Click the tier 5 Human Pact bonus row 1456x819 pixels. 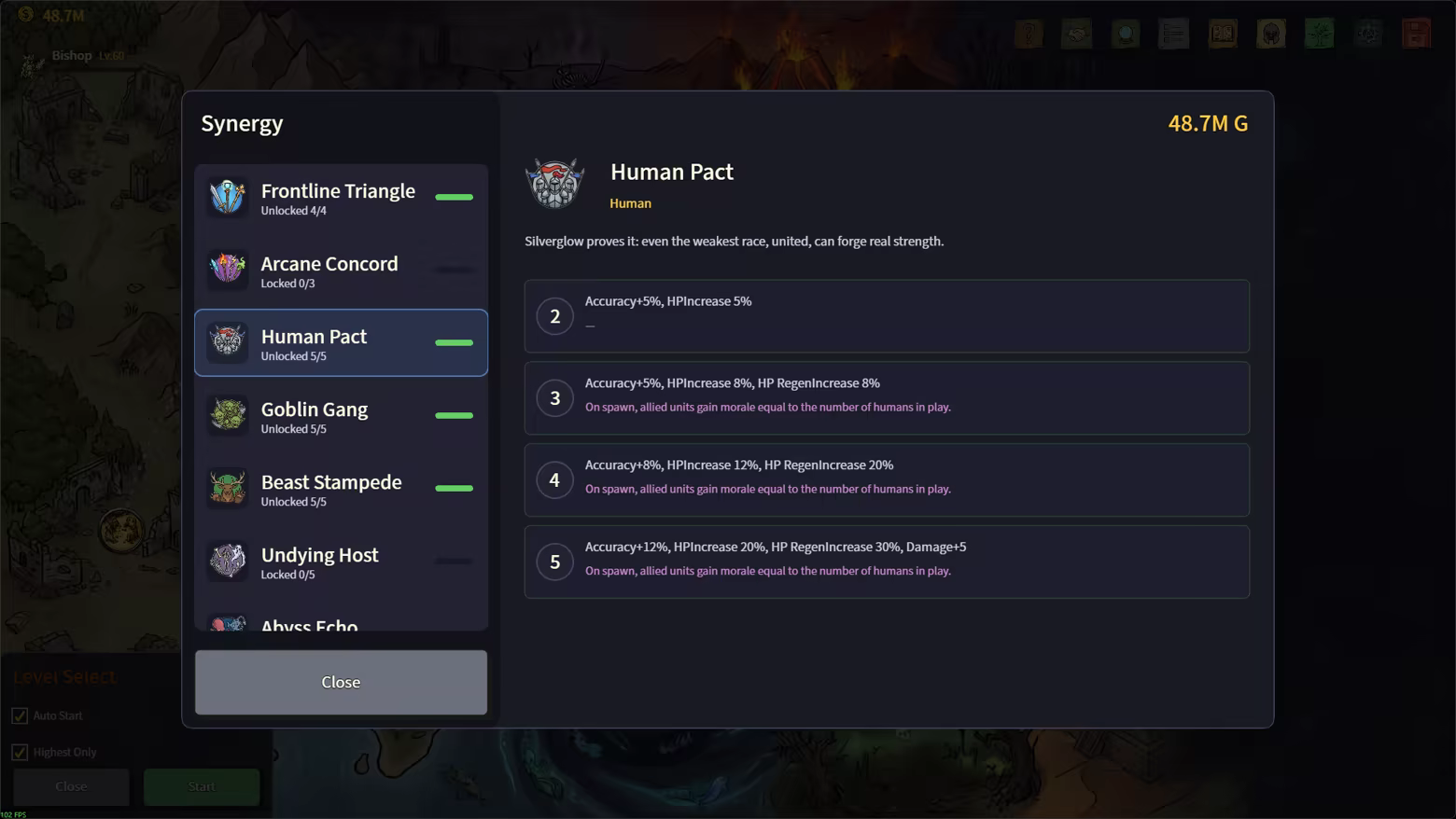pos(886,562)
